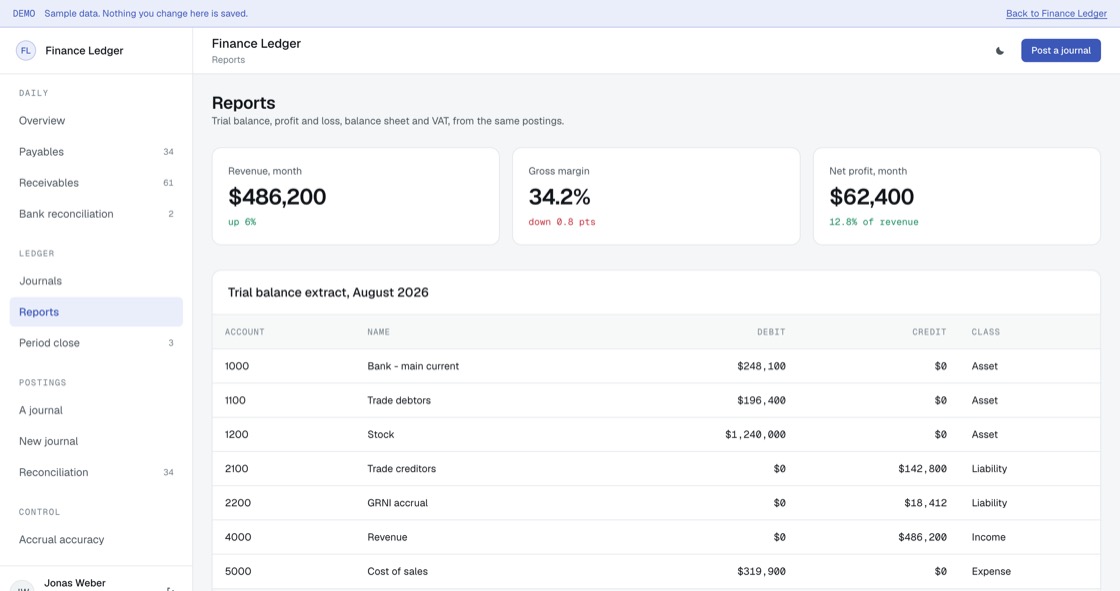The image size is (1120, 591).
Task: Follow the Back to Finance Ledger link
Action: point(1056,14)
